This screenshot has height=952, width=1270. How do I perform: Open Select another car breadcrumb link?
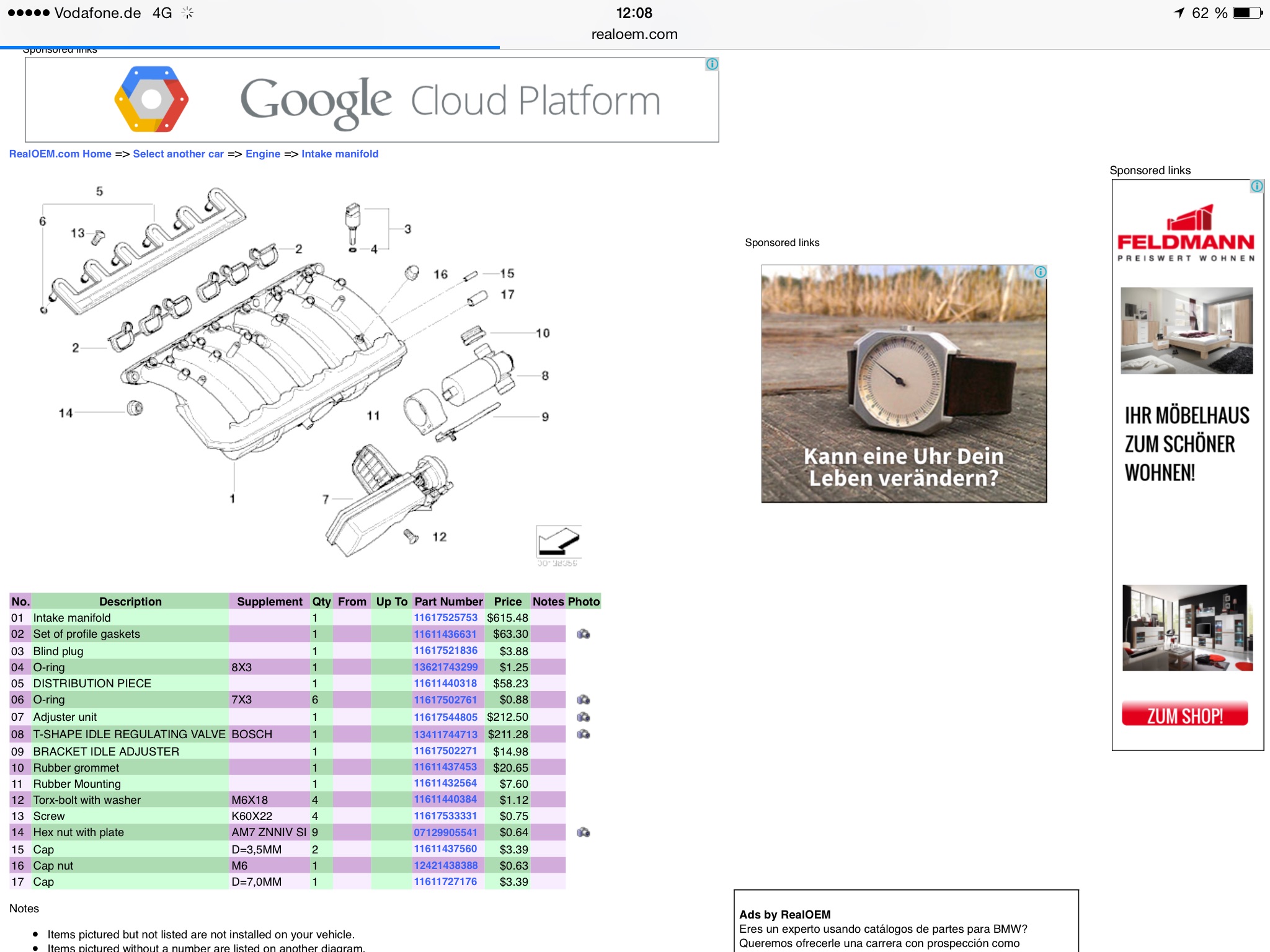click(178, 154)
